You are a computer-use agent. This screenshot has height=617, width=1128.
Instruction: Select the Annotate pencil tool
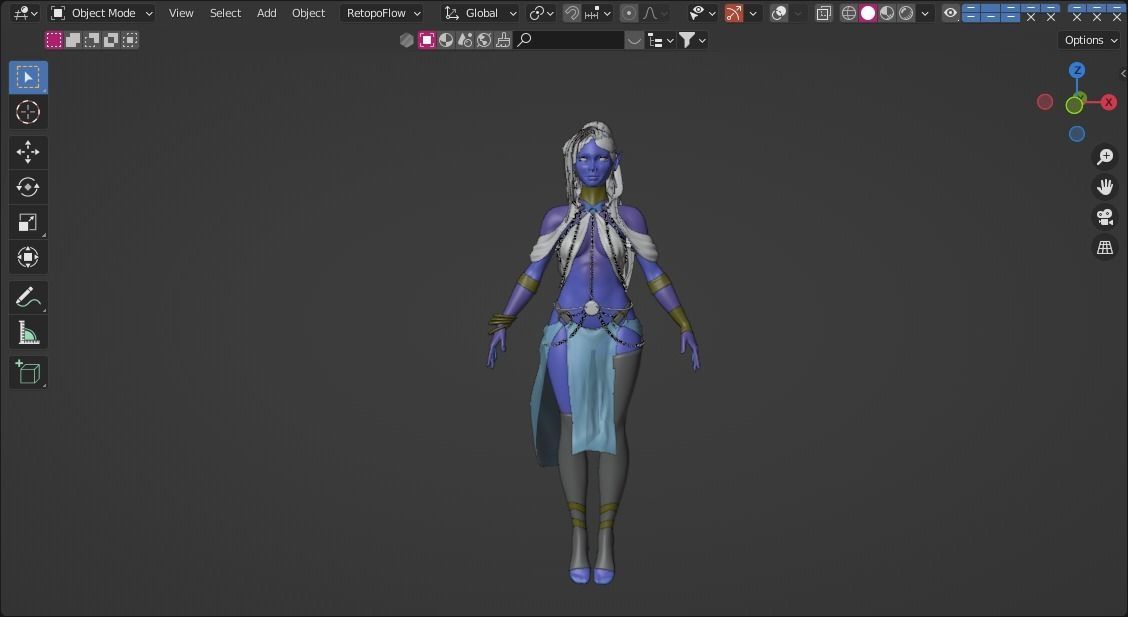28,297
